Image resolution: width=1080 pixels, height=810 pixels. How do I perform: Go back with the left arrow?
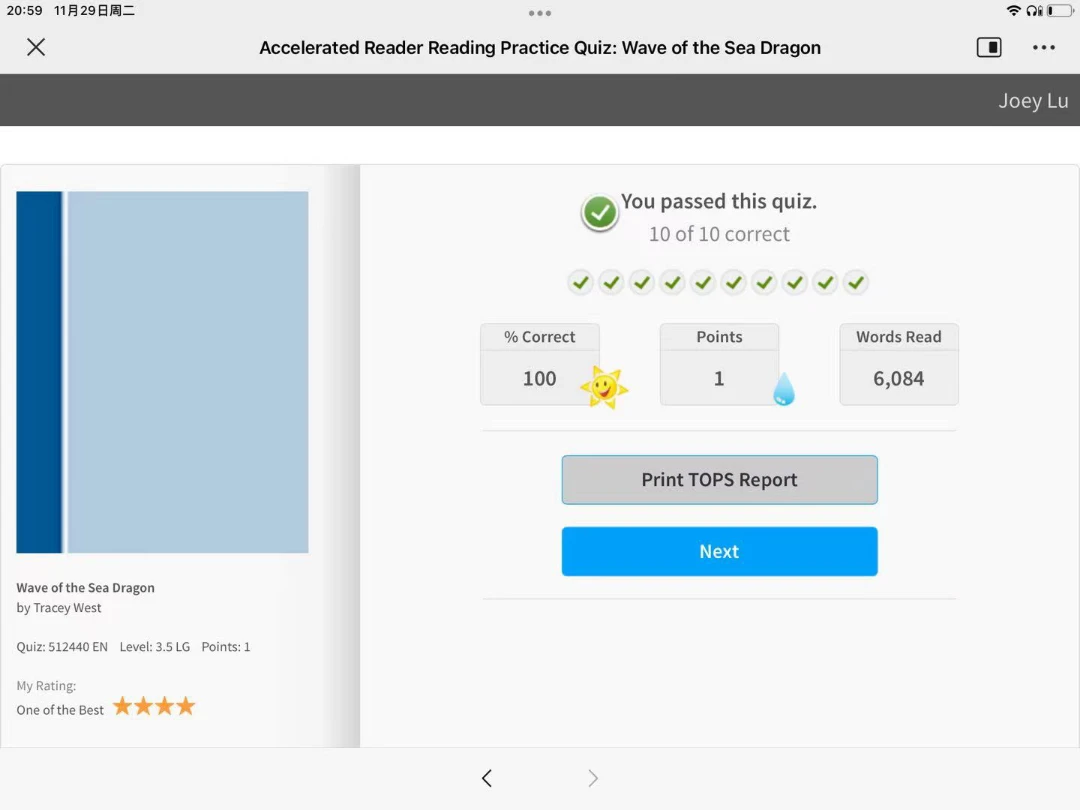tap(487, 778)
